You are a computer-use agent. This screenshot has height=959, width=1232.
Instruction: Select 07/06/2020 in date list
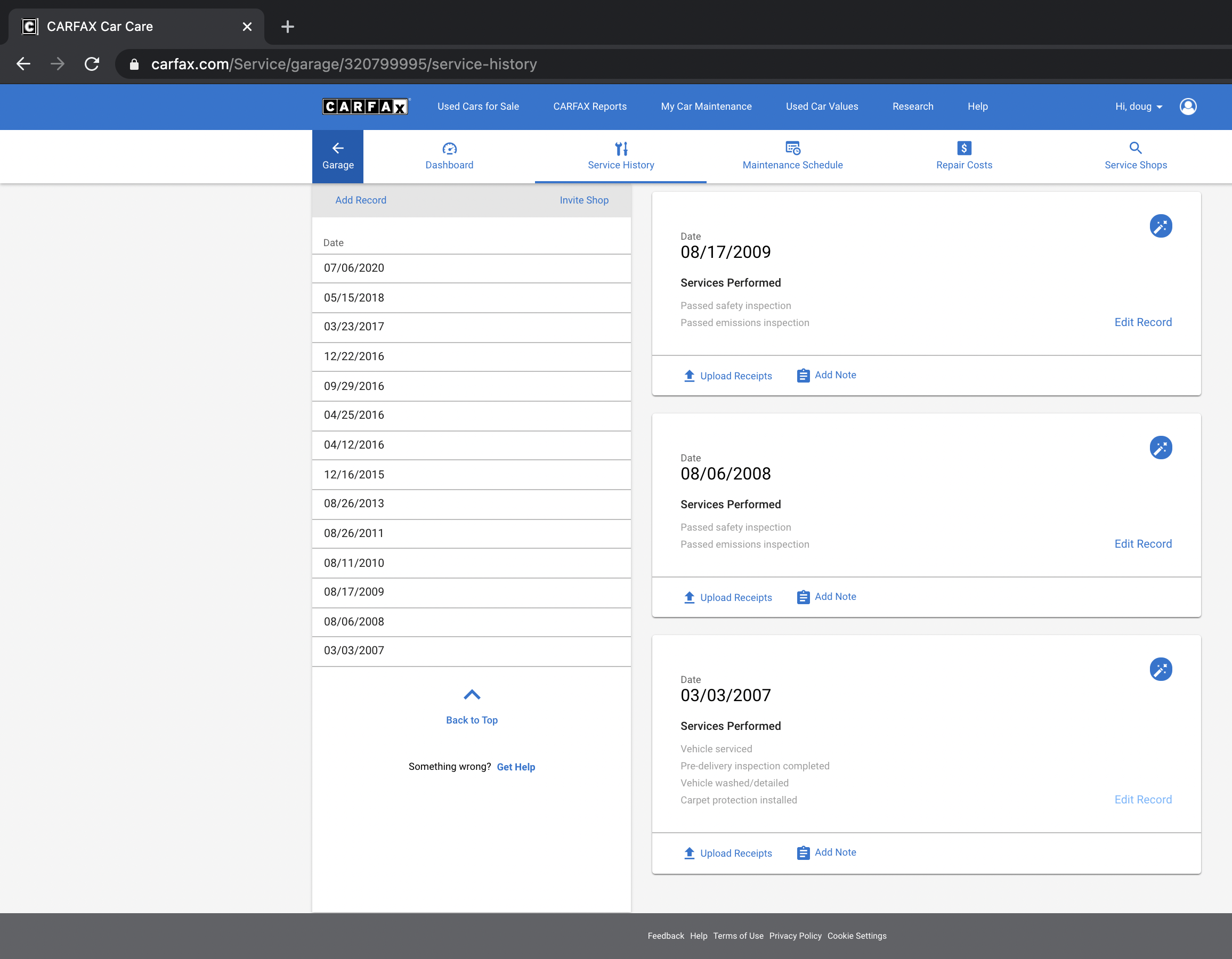[x=472, y=269]
